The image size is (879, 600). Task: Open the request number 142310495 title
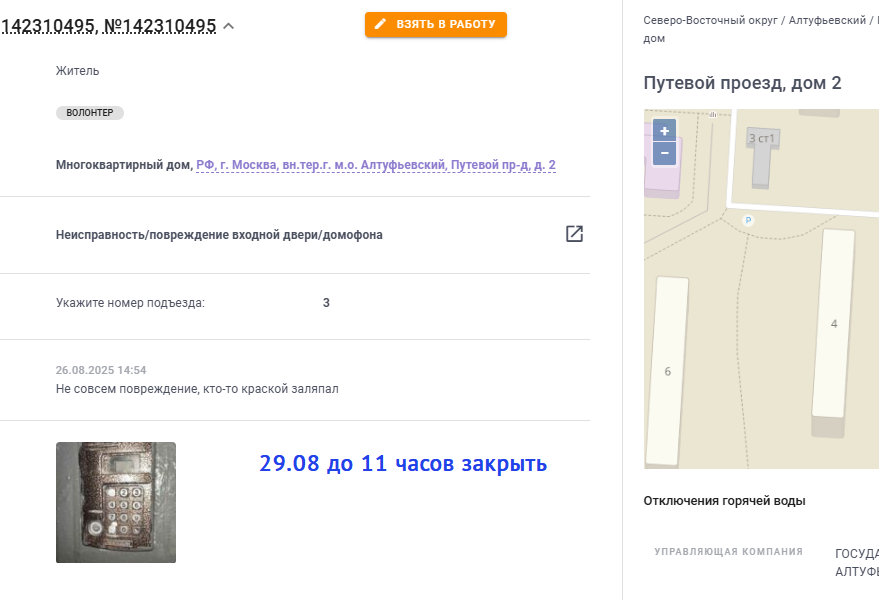pyautogui.click(x=108, y=26)
